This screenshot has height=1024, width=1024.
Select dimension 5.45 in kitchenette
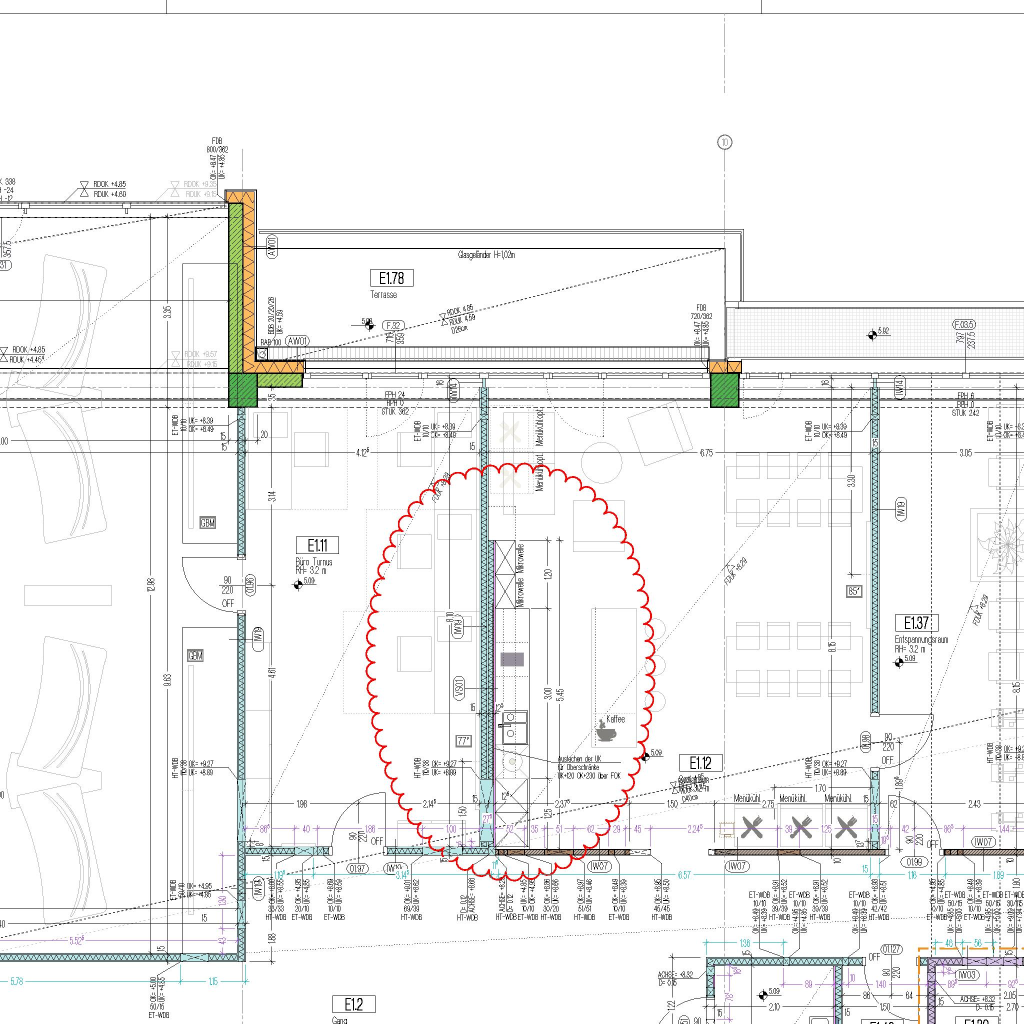click(x=560, y=696)
